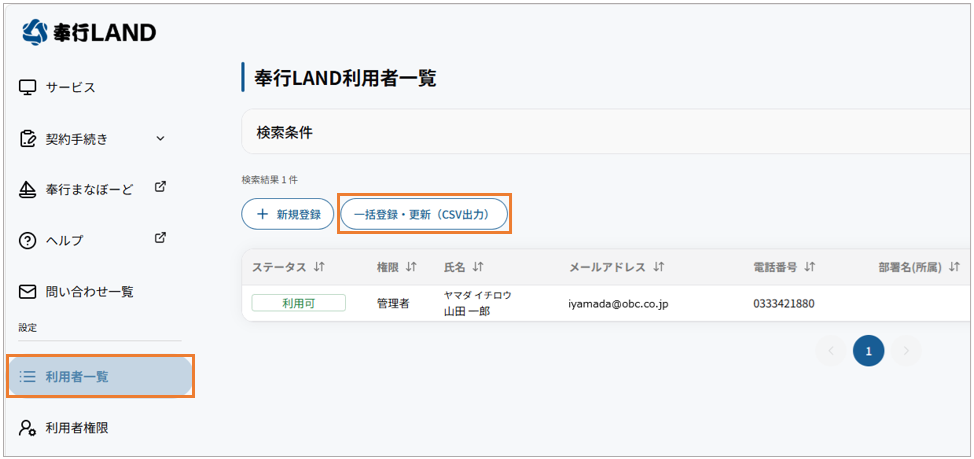The image size is (974, 459).
Task: Select the 管理者 cell
Action: pyautogui.click(x=393, y=304)
